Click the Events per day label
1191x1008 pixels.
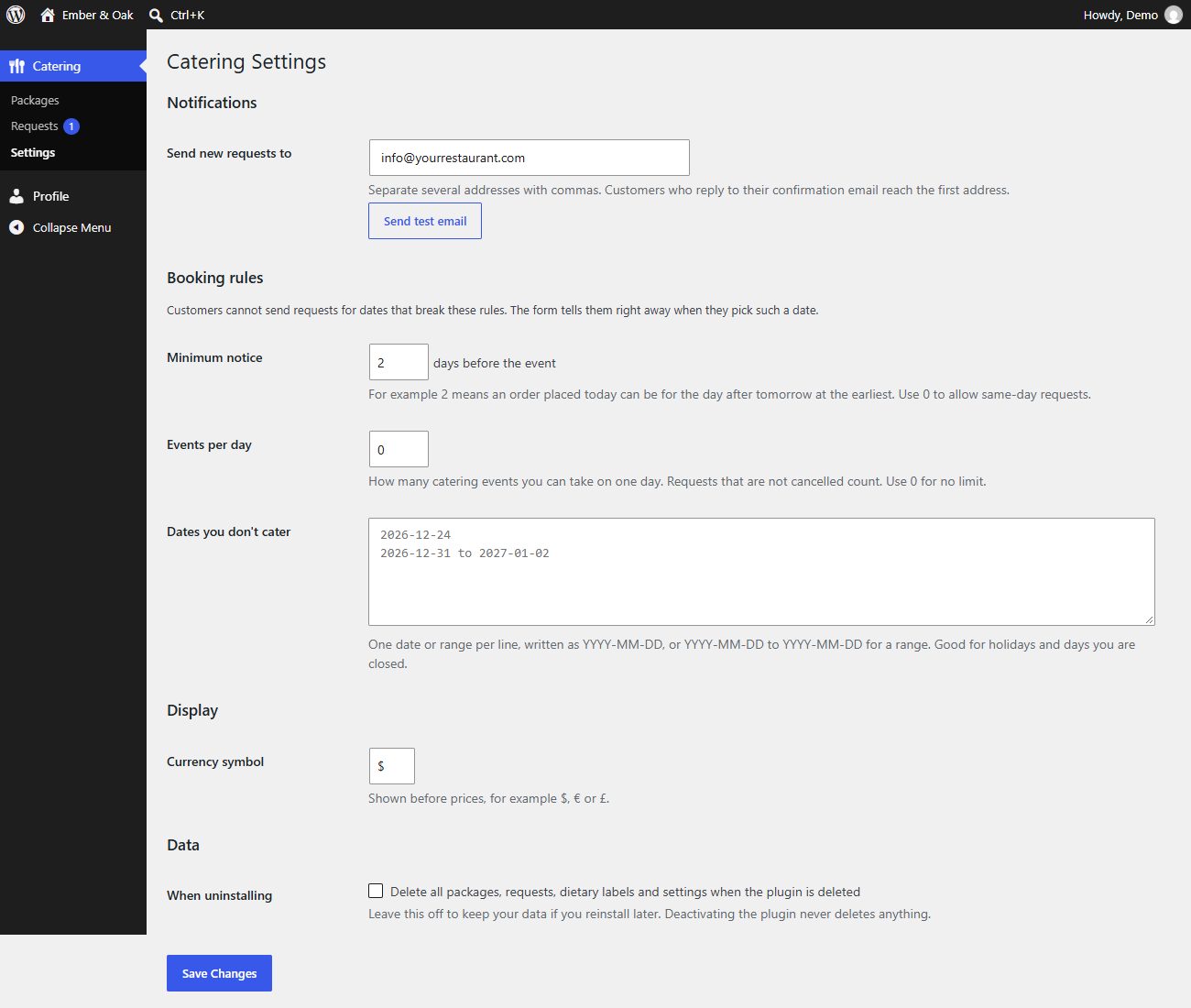pos(209,444)
